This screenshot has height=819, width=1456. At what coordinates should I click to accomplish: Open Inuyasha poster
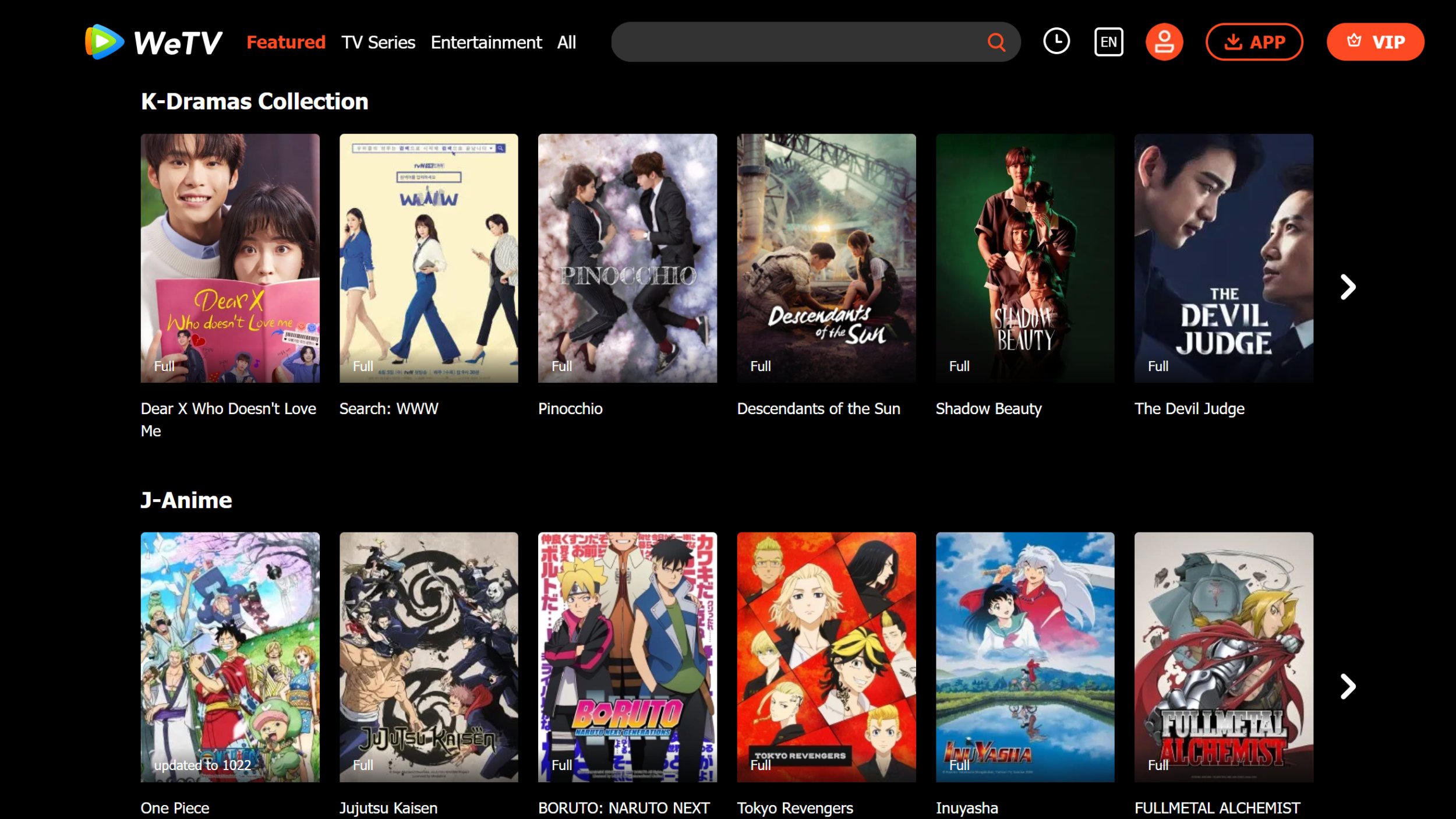(1025, 657)
